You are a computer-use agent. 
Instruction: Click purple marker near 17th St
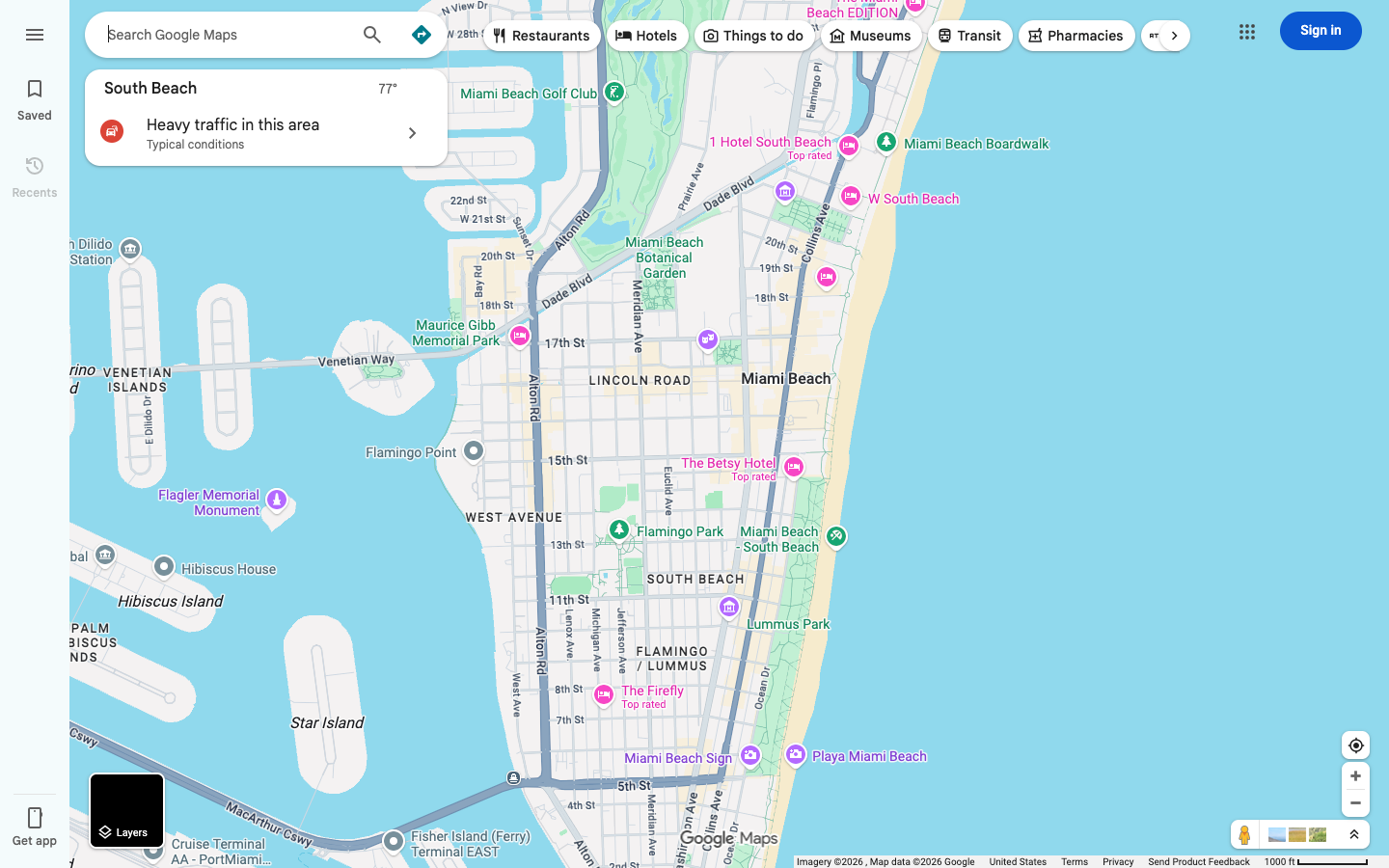[x=708, y=339]
